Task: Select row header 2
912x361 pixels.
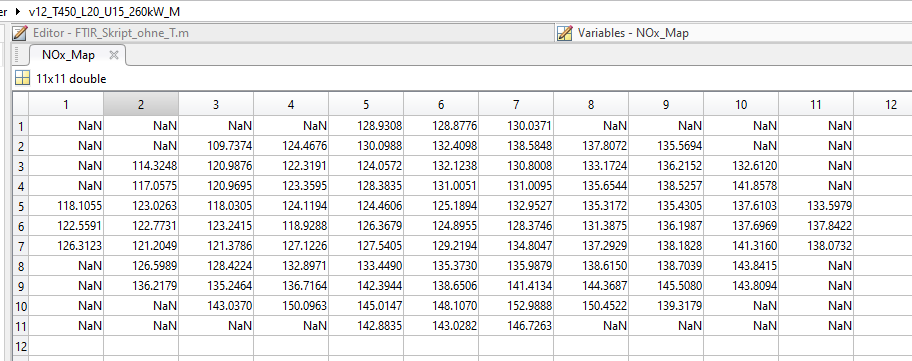Action: [20, 145]
